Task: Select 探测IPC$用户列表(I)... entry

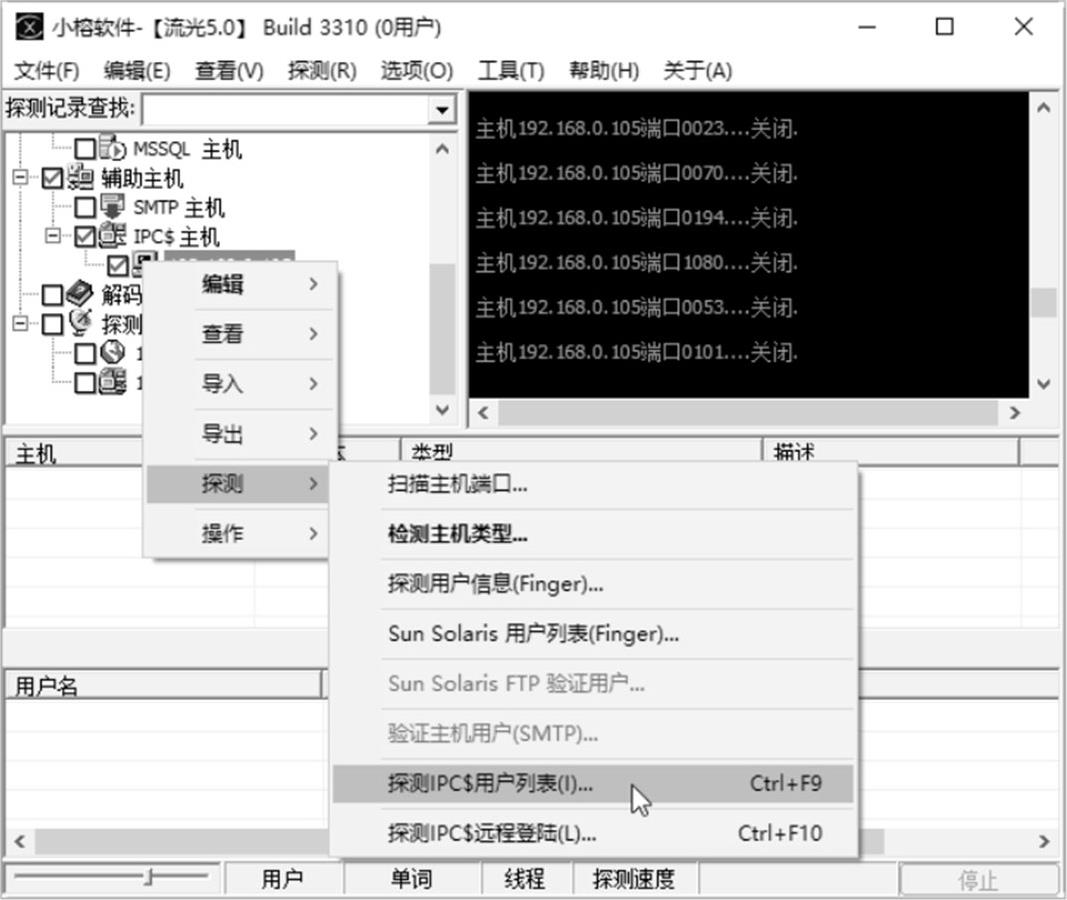Action: (x=593, y=784)
